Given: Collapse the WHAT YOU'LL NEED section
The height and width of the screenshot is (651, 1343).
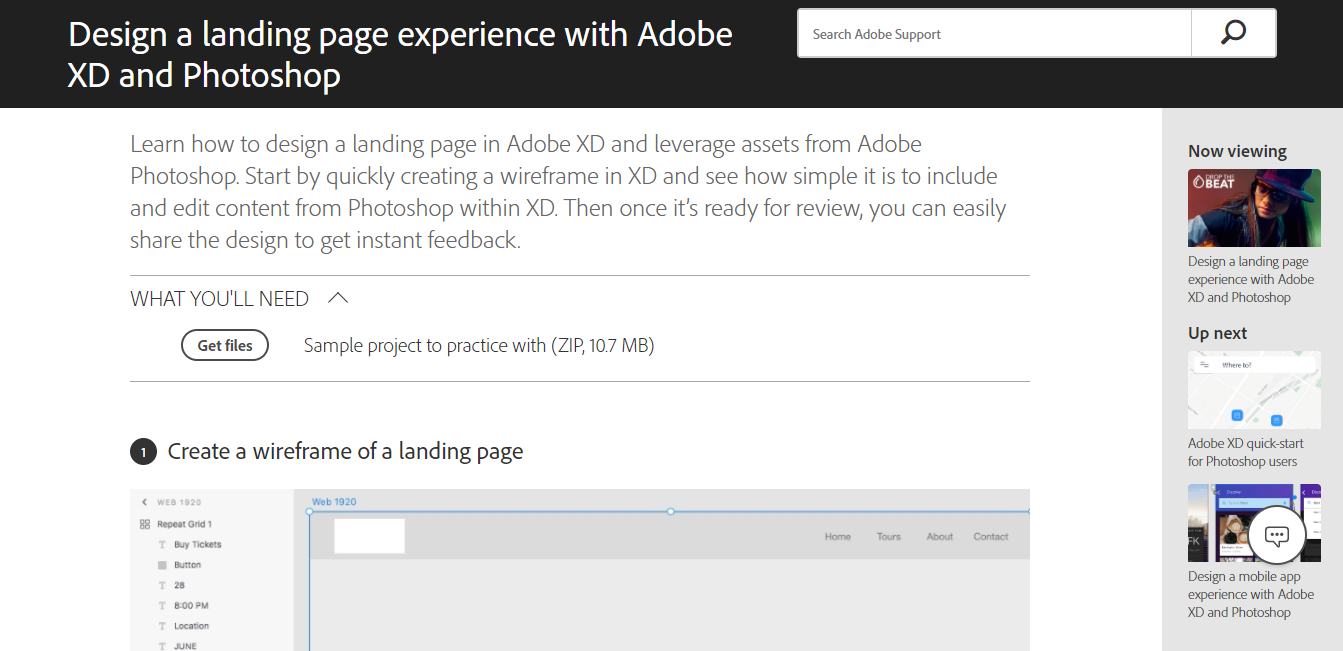Looking at the screenshot, I should [338, 297].
